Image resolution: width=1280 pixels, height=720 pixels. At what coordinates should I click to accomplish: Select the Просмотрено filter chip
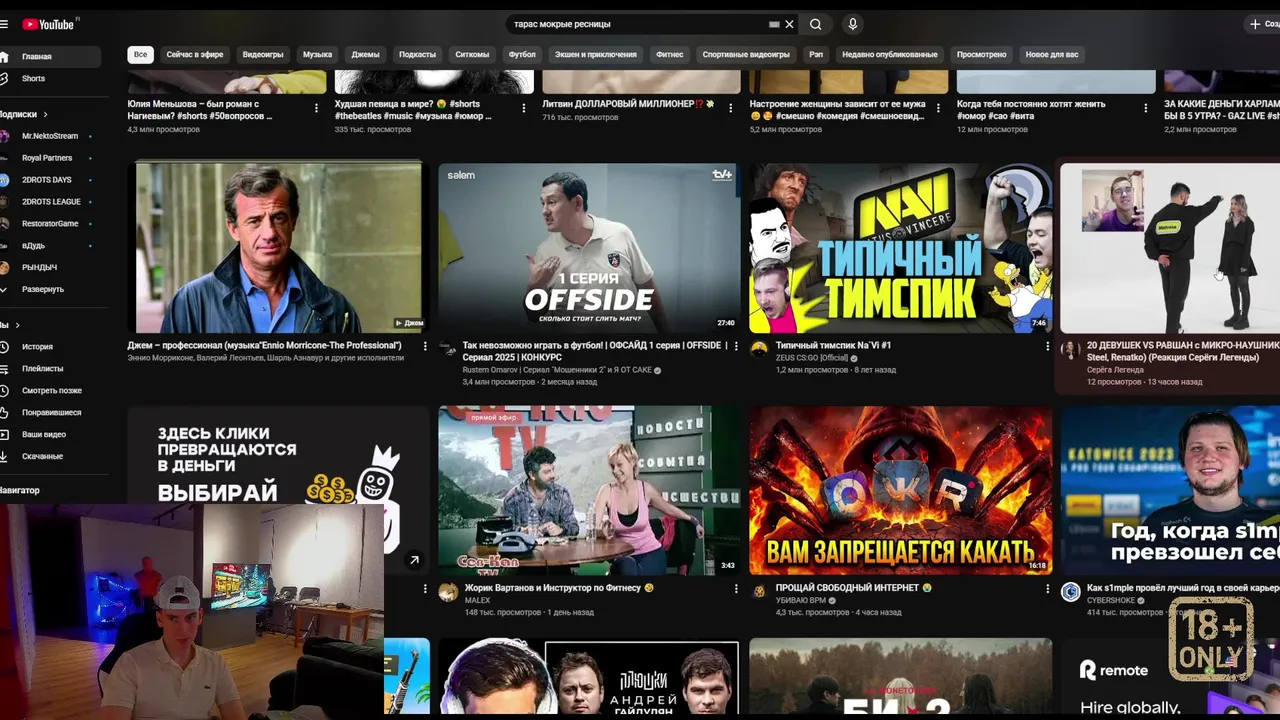981,55
